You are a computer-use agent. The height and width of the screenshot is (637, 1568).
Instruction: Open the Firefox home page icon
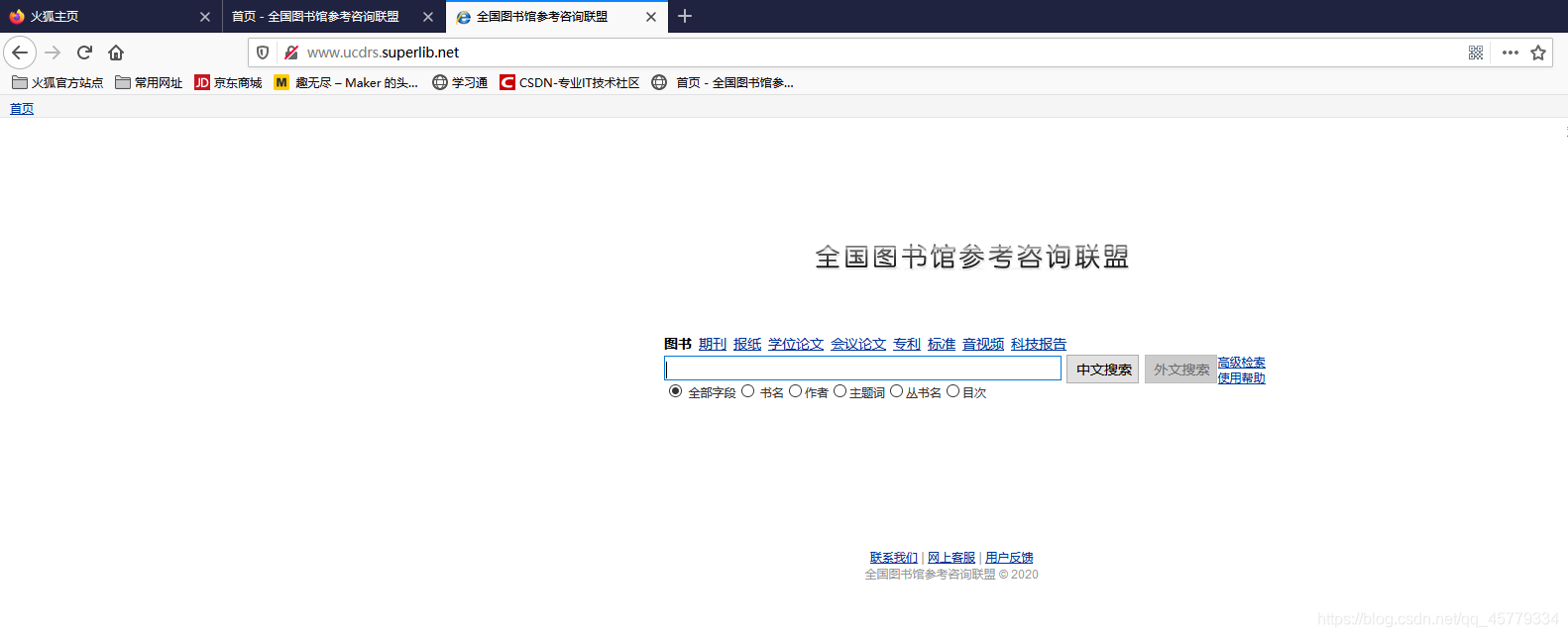pos(116,53)
